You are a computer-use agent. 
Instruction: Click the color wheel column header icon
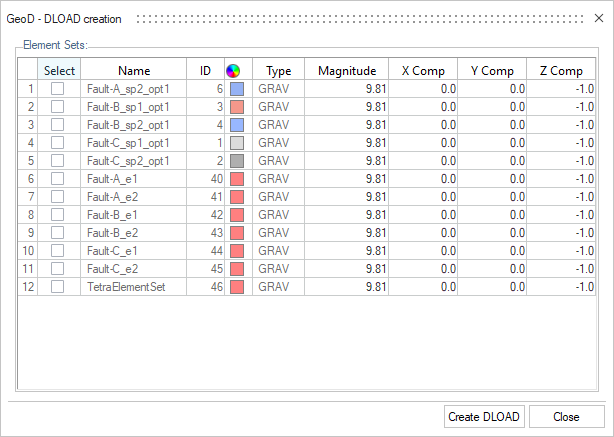(x=233, y=71)
